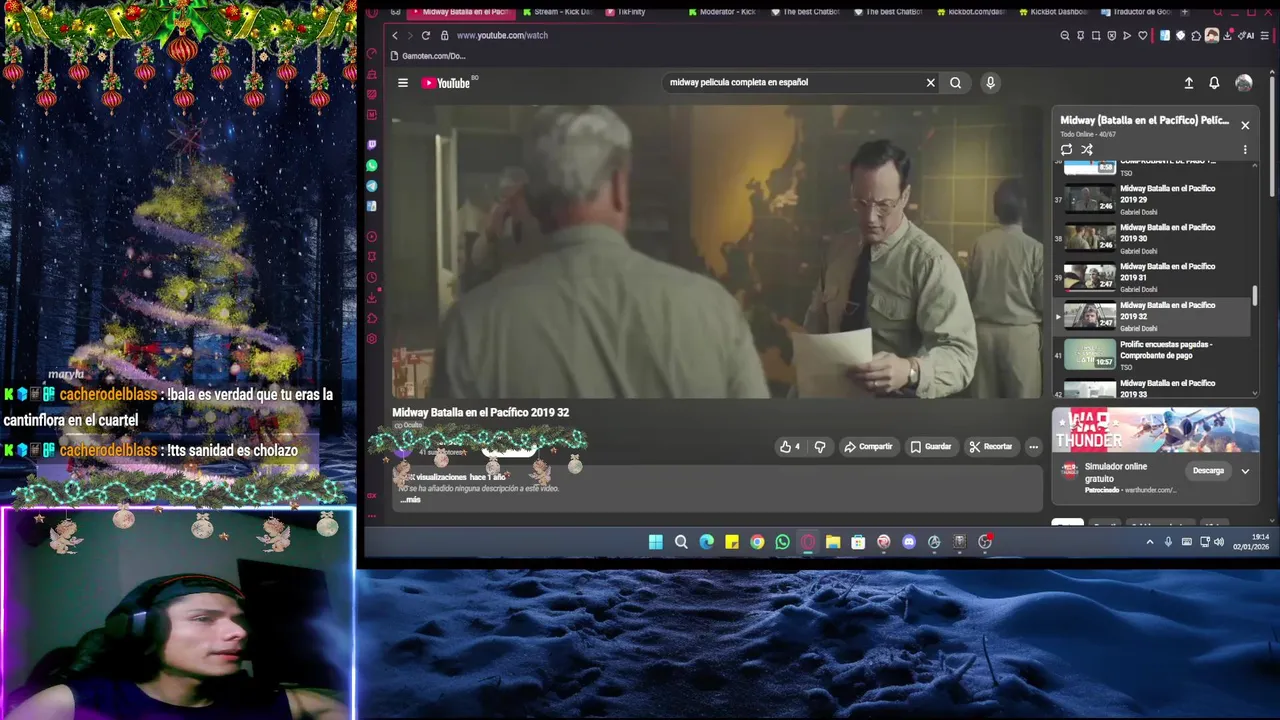Open YouTube notifications bell
Screen dimensions: 1280x720
[x=1214, y=83]
